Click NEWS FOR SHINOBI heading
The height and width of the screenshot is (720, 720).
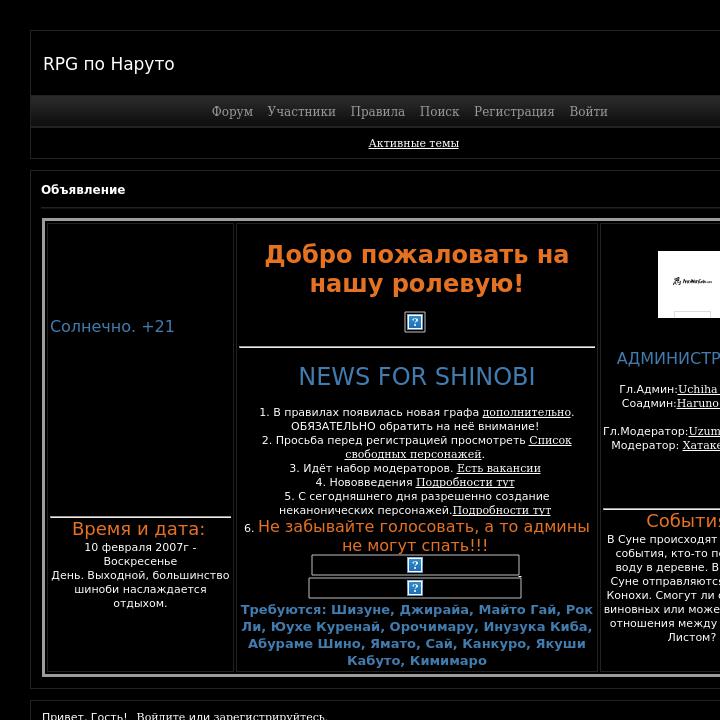pyautogui.click(x=417, y=377)
